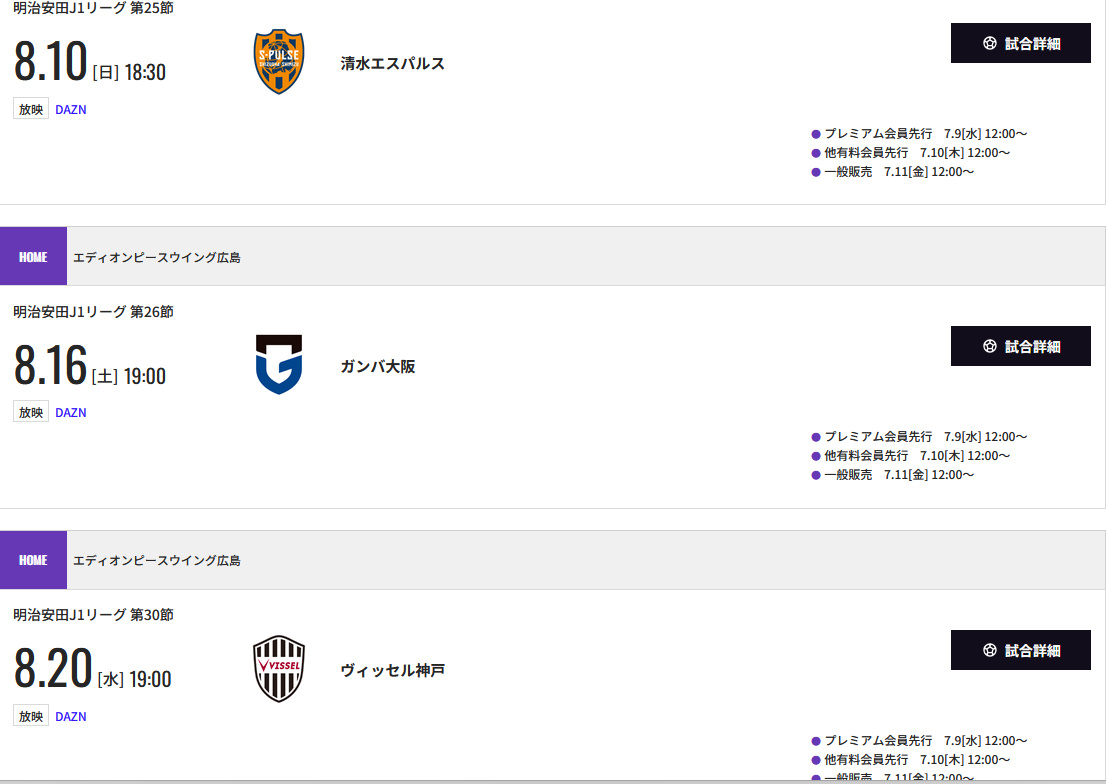
Task: Click the 8.16 match date text
Action: click(51, 366)
